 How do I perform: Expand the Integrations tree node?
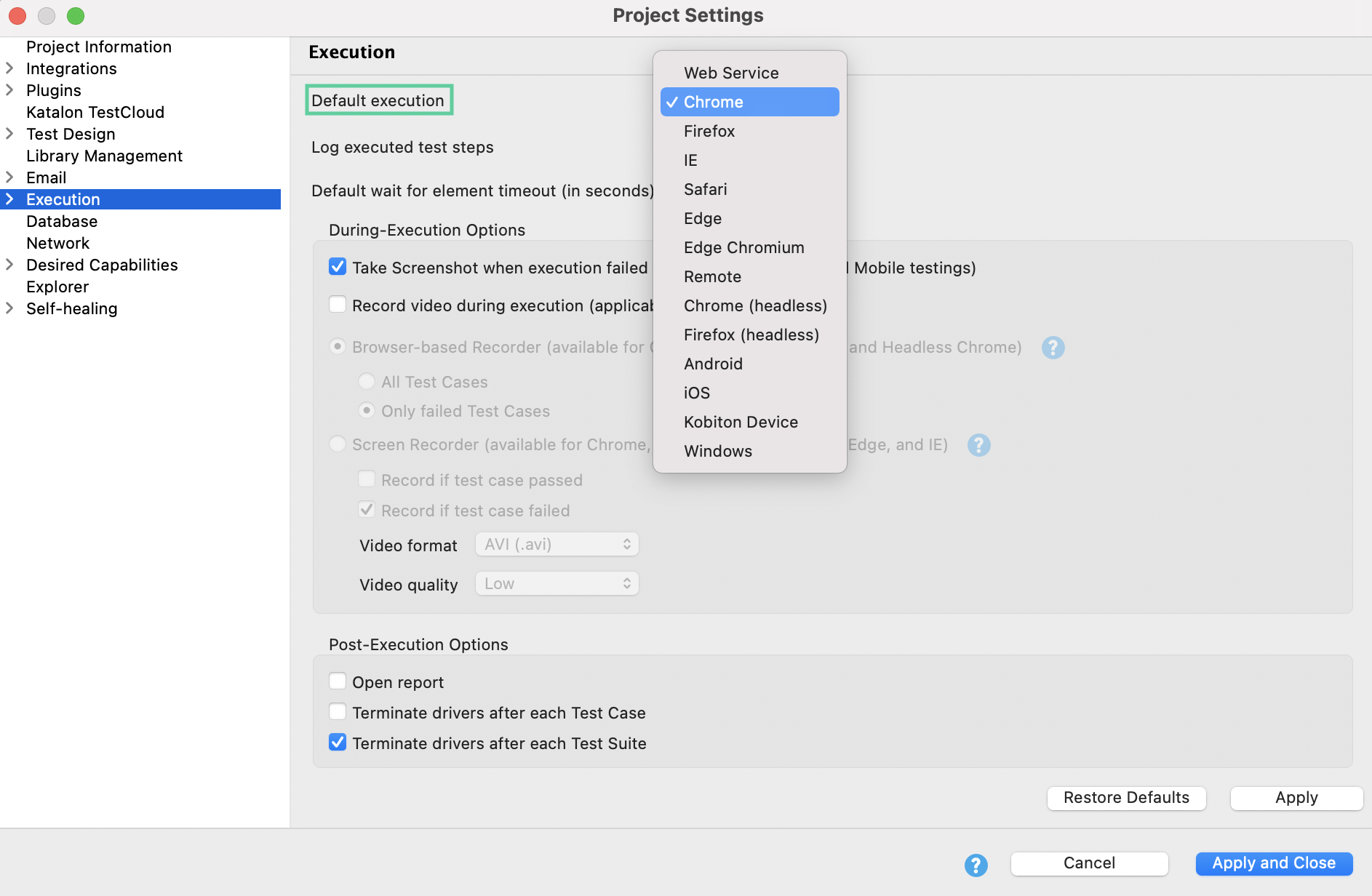(x=10, y=68)
